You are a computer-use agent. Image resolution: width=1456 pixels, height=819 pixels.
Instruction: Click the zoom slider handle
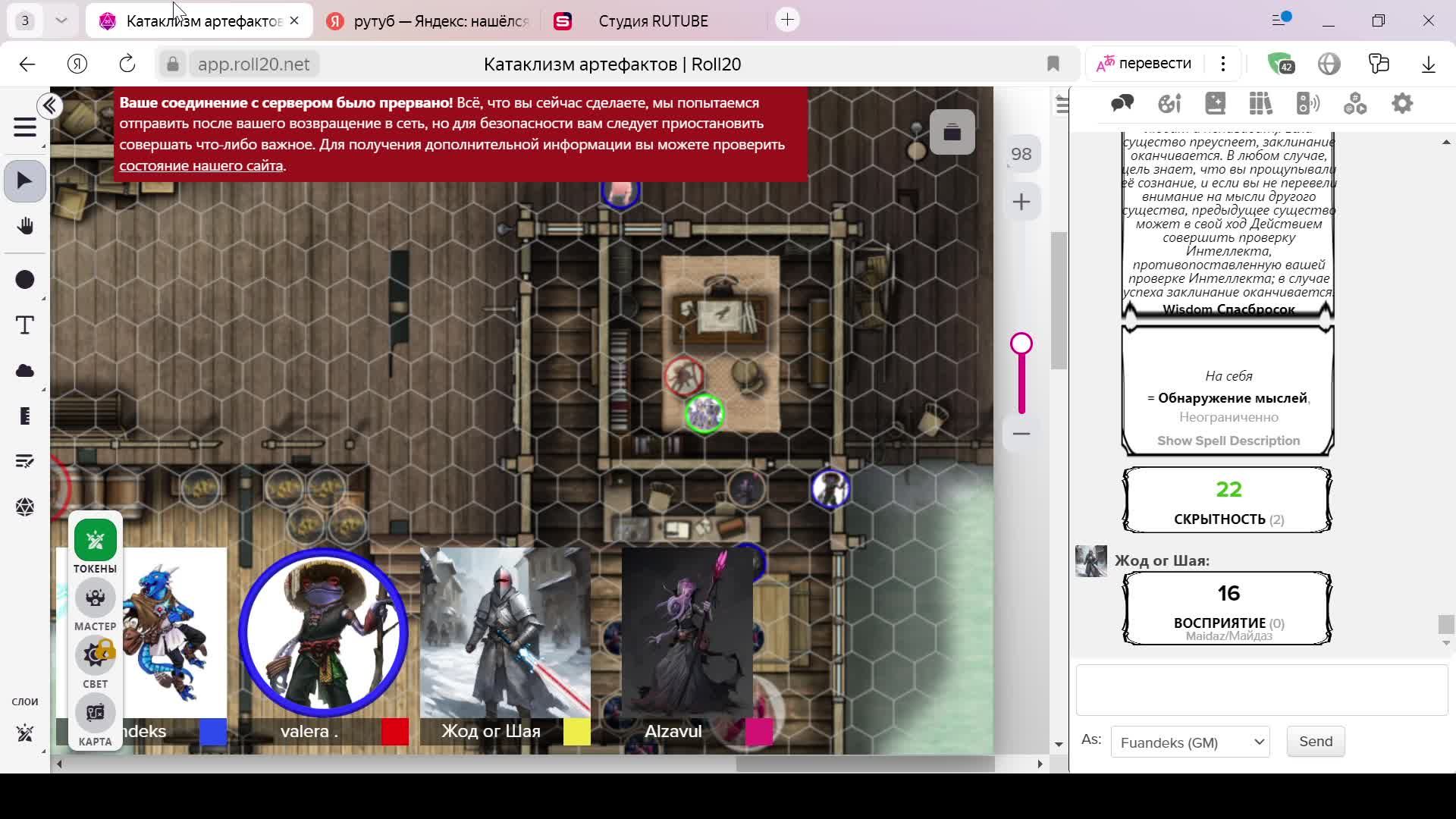(1021, 344)
